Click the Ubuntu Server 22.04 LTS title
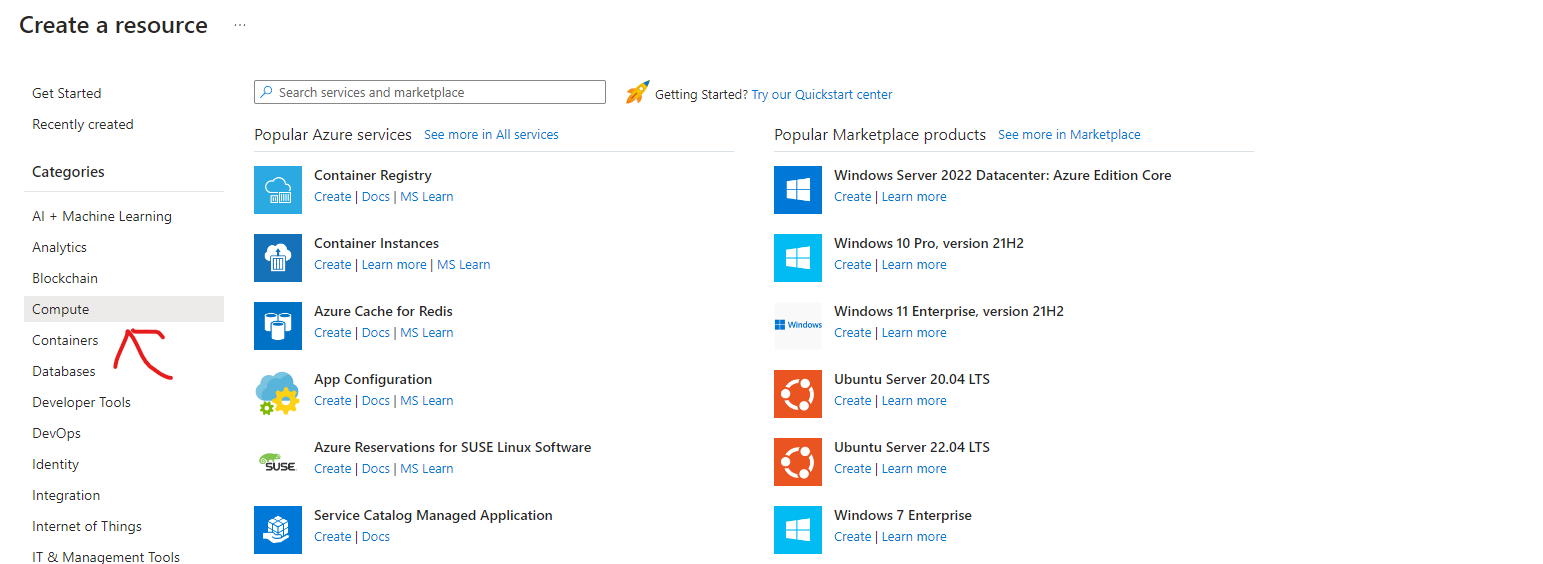Screen dimensions: 1543x564 [x=912, y=447]
